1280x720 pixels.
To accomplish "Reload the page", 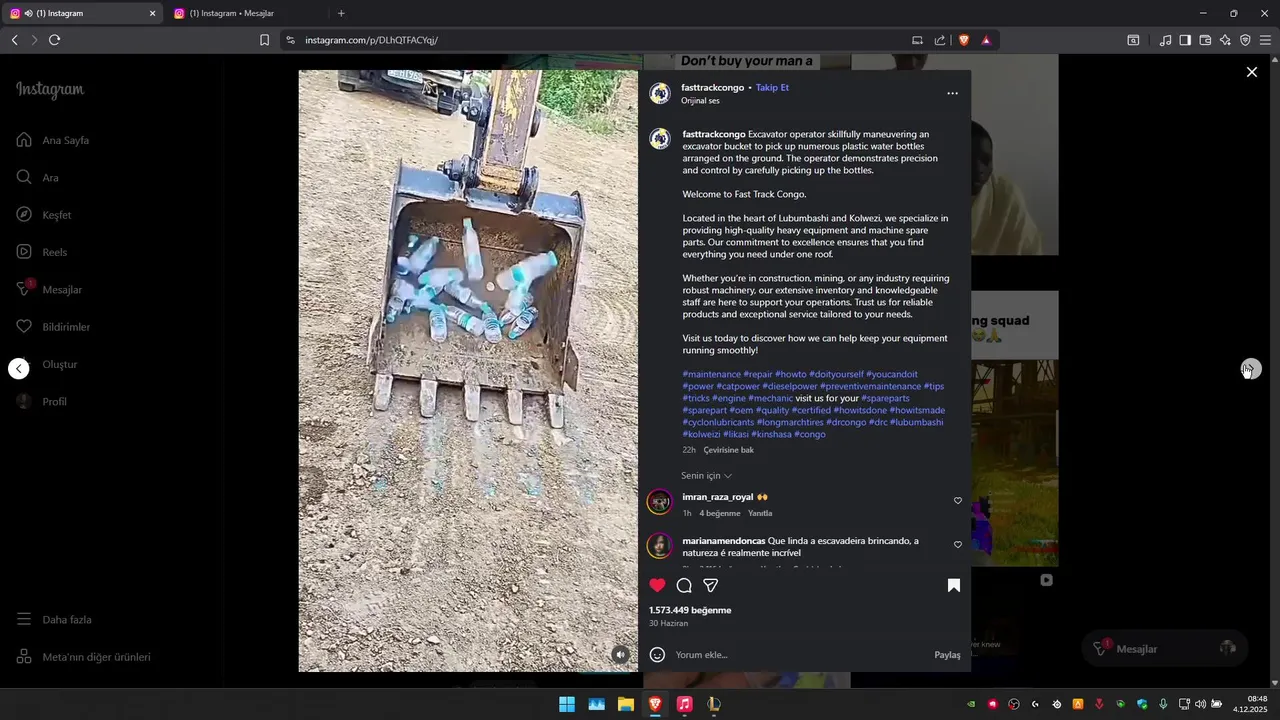I will tap(54, 40).
